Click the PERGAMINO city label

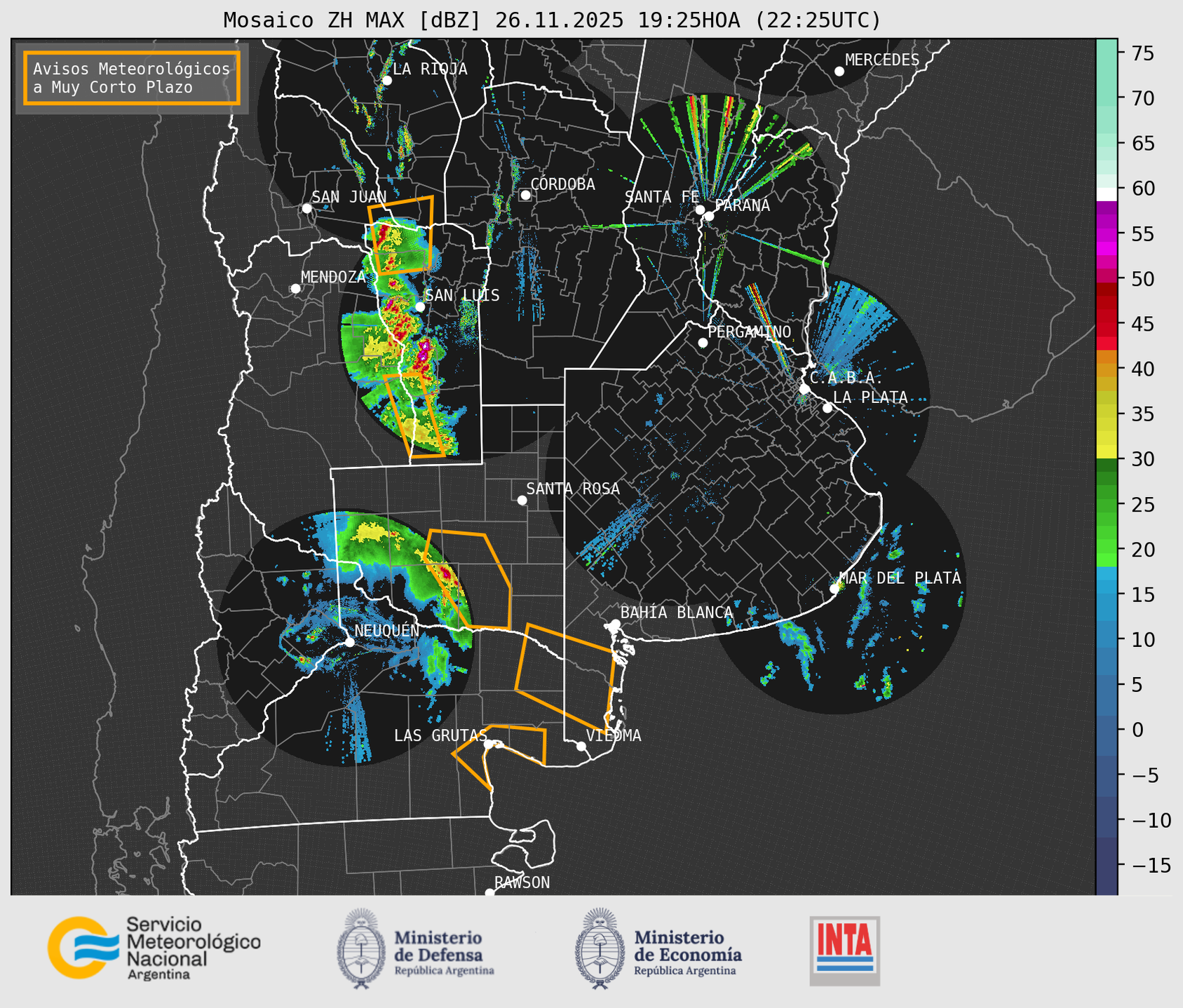[x=750, y=332]
